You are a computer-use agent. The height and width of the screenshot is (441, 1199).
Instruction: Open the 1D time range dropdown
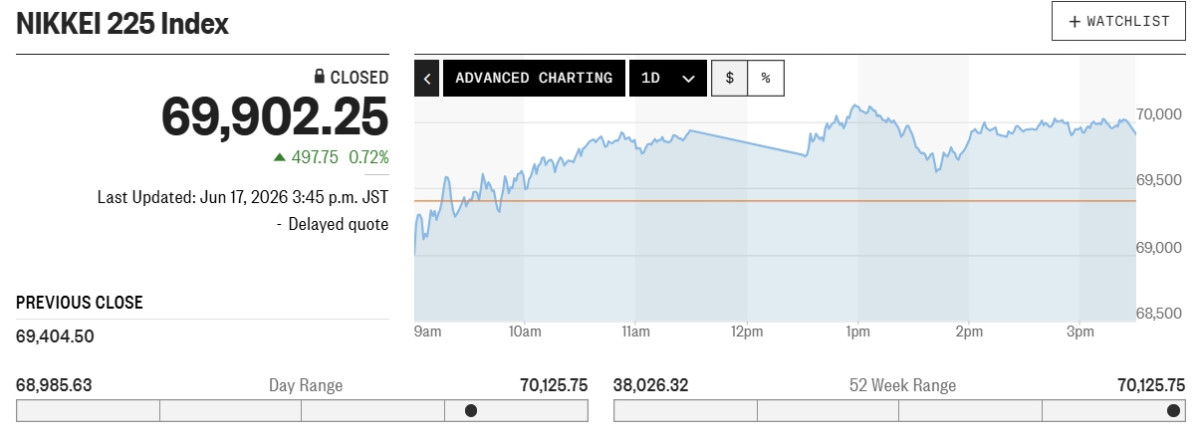pos(668,78)
